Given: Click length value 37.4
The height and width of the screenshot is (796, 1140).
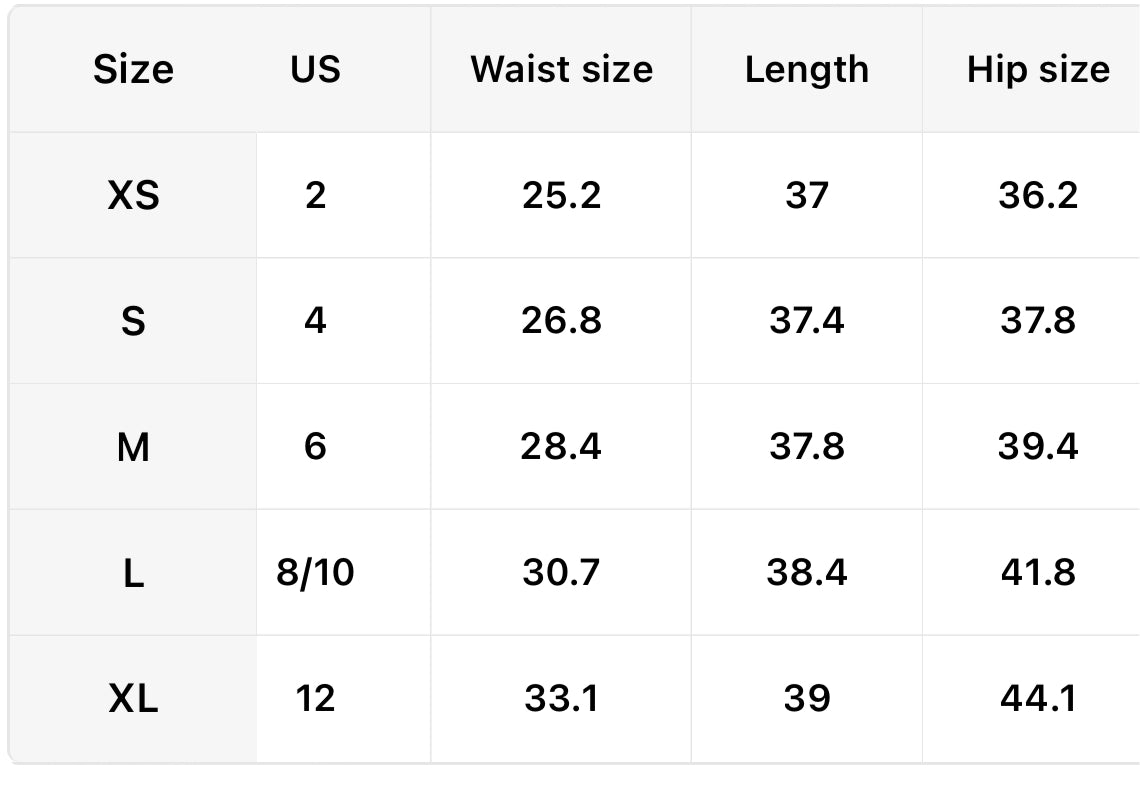Looking at the screenshot, I should 806,321.
